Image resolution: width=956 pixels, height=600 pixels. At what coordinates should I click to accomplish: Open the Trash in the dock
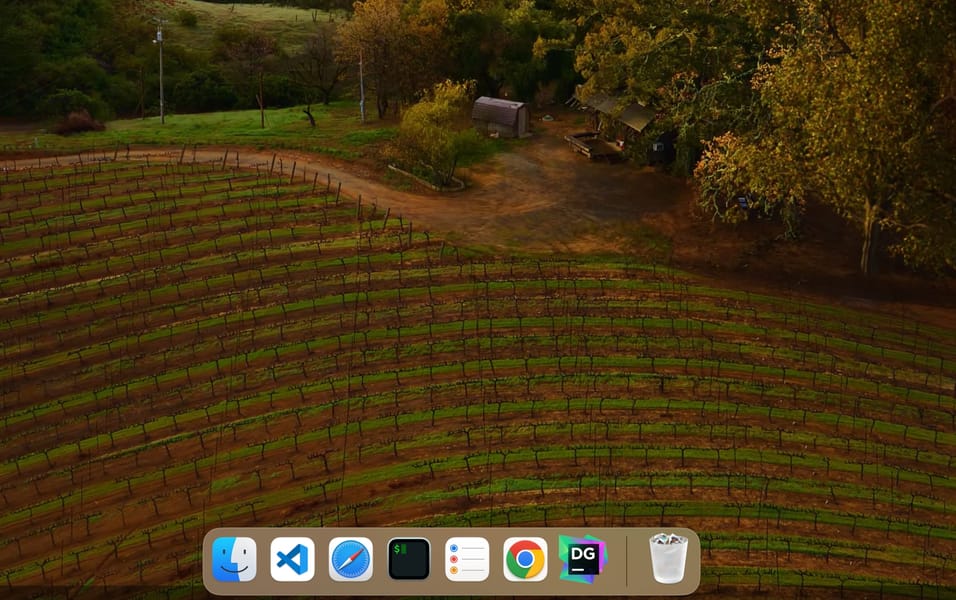(x=668, y=558)
